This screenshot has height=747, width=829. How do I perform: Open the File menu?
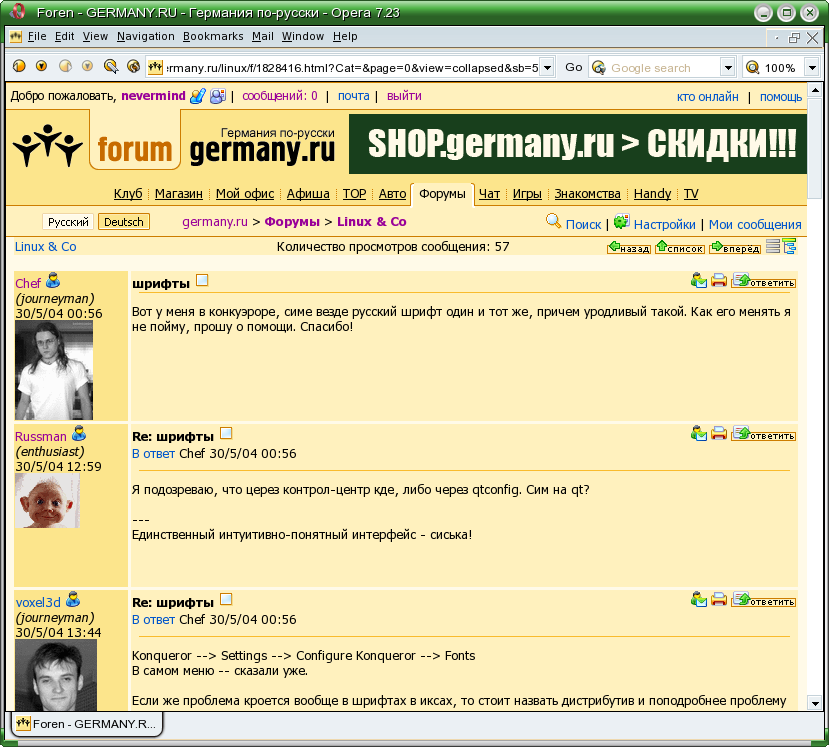click(37, 36)
